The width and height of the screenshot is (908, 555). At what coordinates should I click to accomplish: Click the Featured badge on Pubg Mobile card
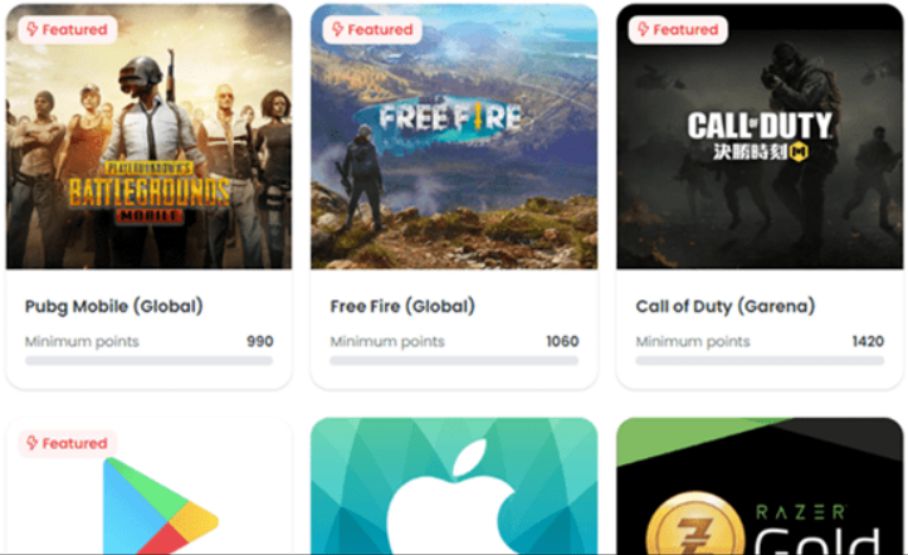coord(68,30)
